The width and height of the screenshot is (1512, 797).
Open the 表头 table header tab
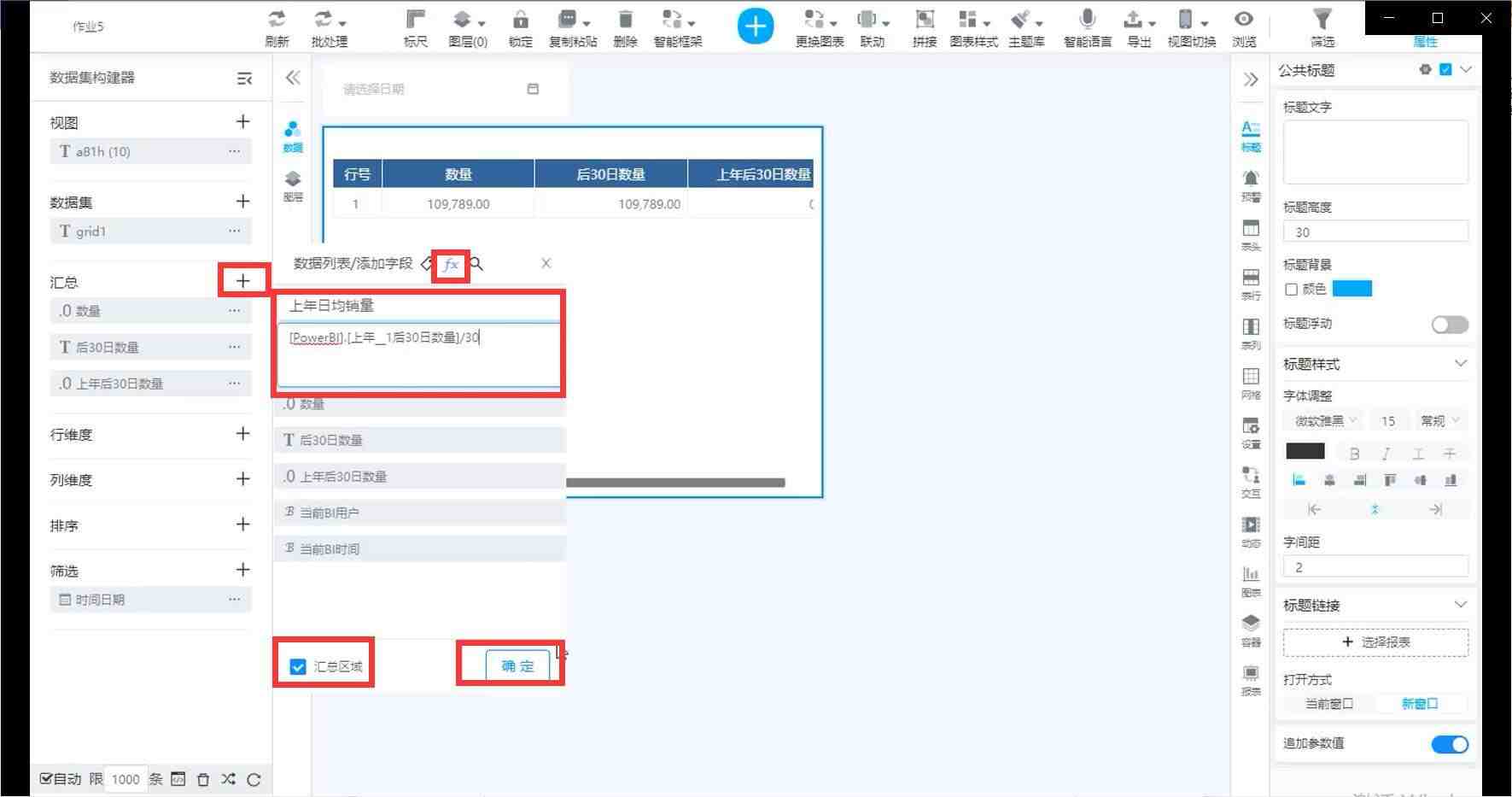click(x=1251, y=235)
